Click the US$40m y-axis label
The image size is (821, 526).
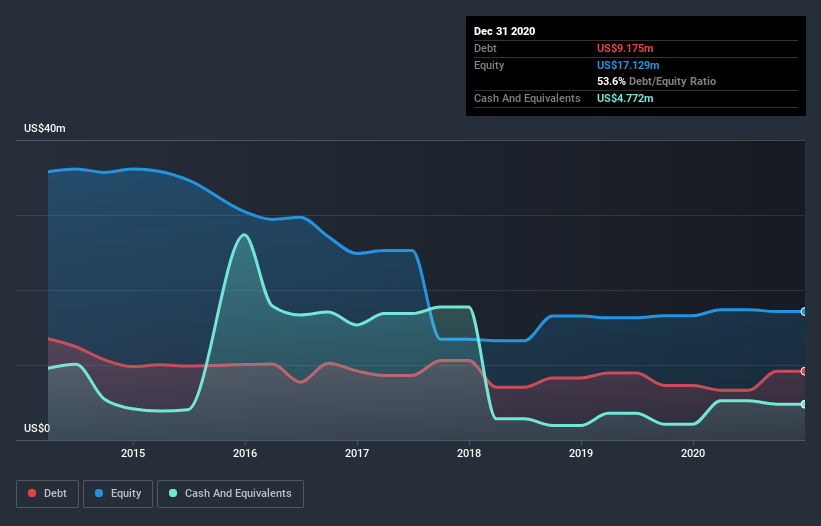(45, 128)
